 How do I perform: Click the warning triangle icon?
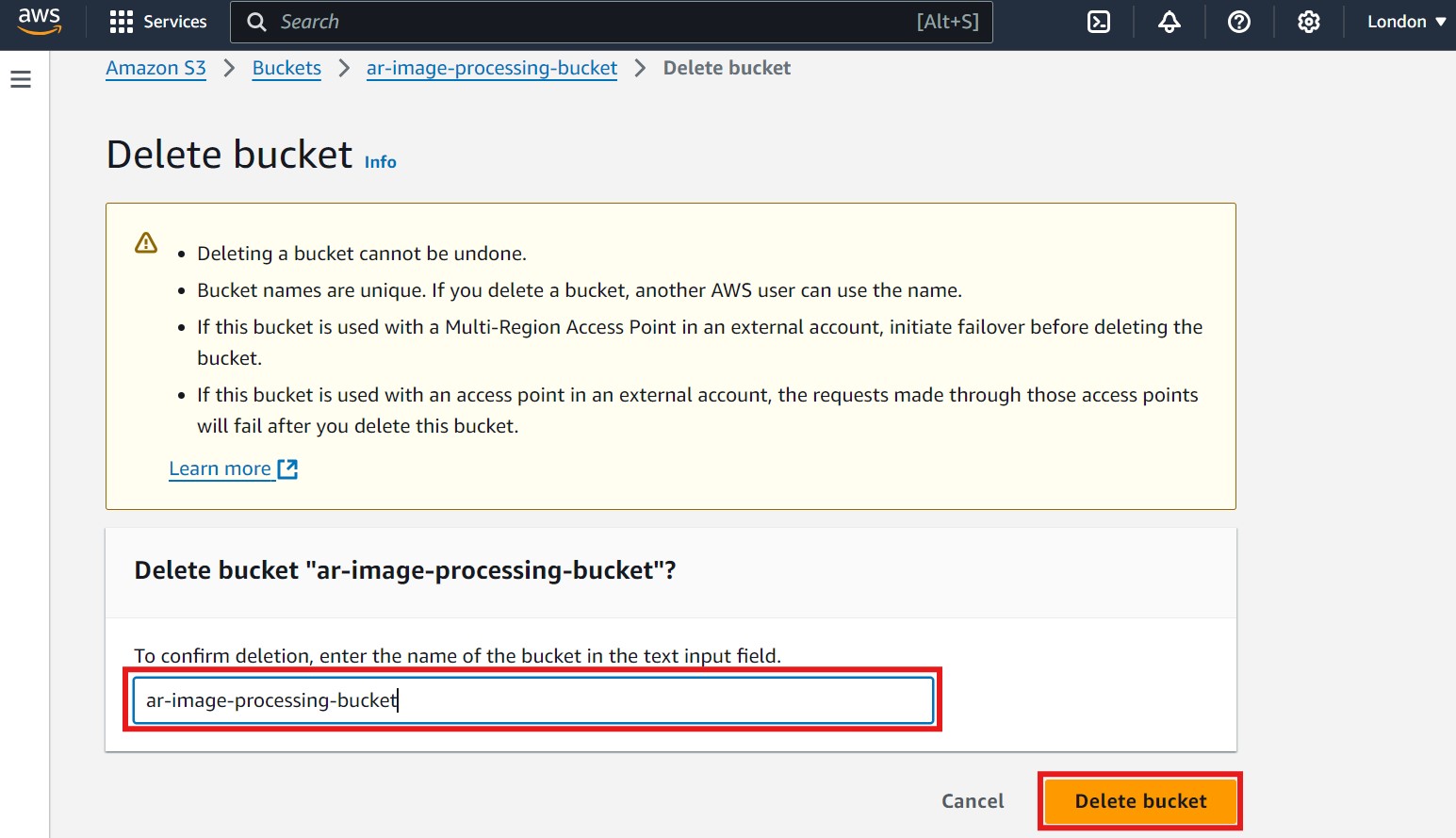[x=146, y=242]
